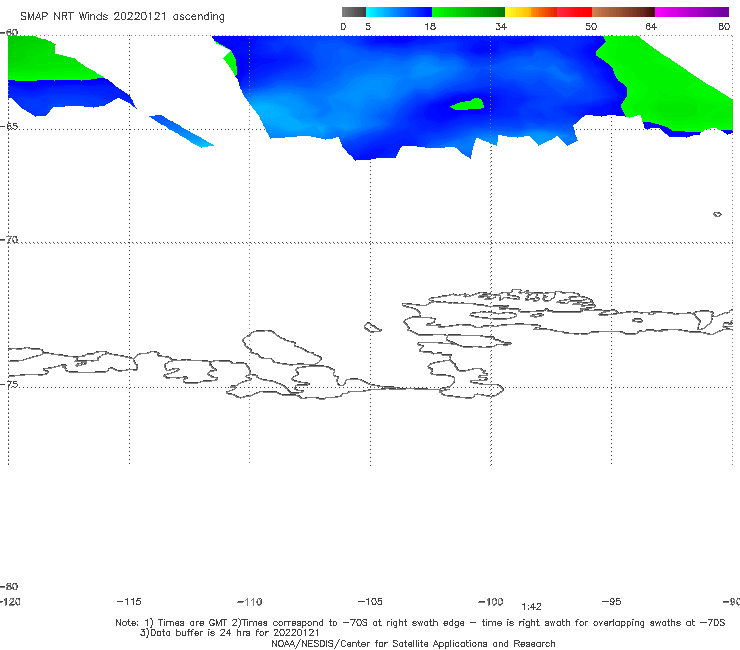740x650 pixels.
Task: Click the NOAA/NESDIS credit line
Action: 413,643
